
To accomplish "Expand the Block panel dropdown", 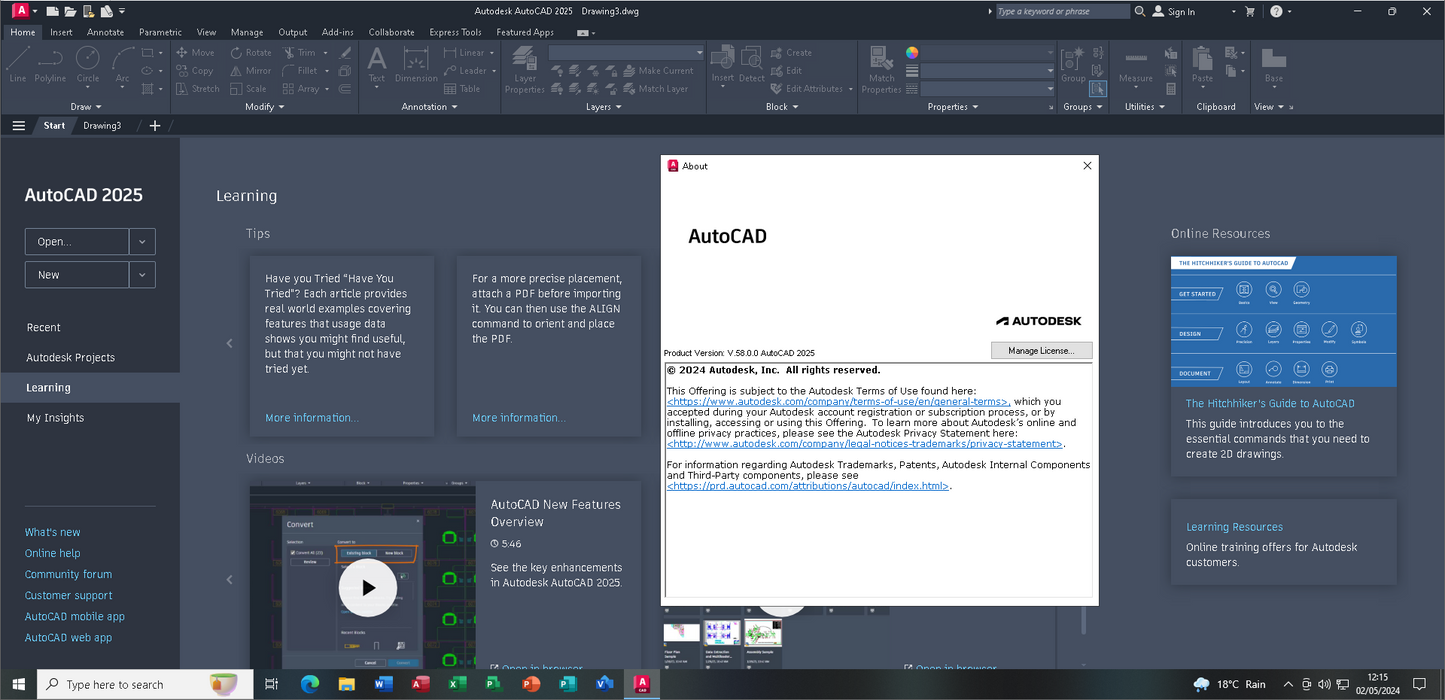I will pos(781,107).
